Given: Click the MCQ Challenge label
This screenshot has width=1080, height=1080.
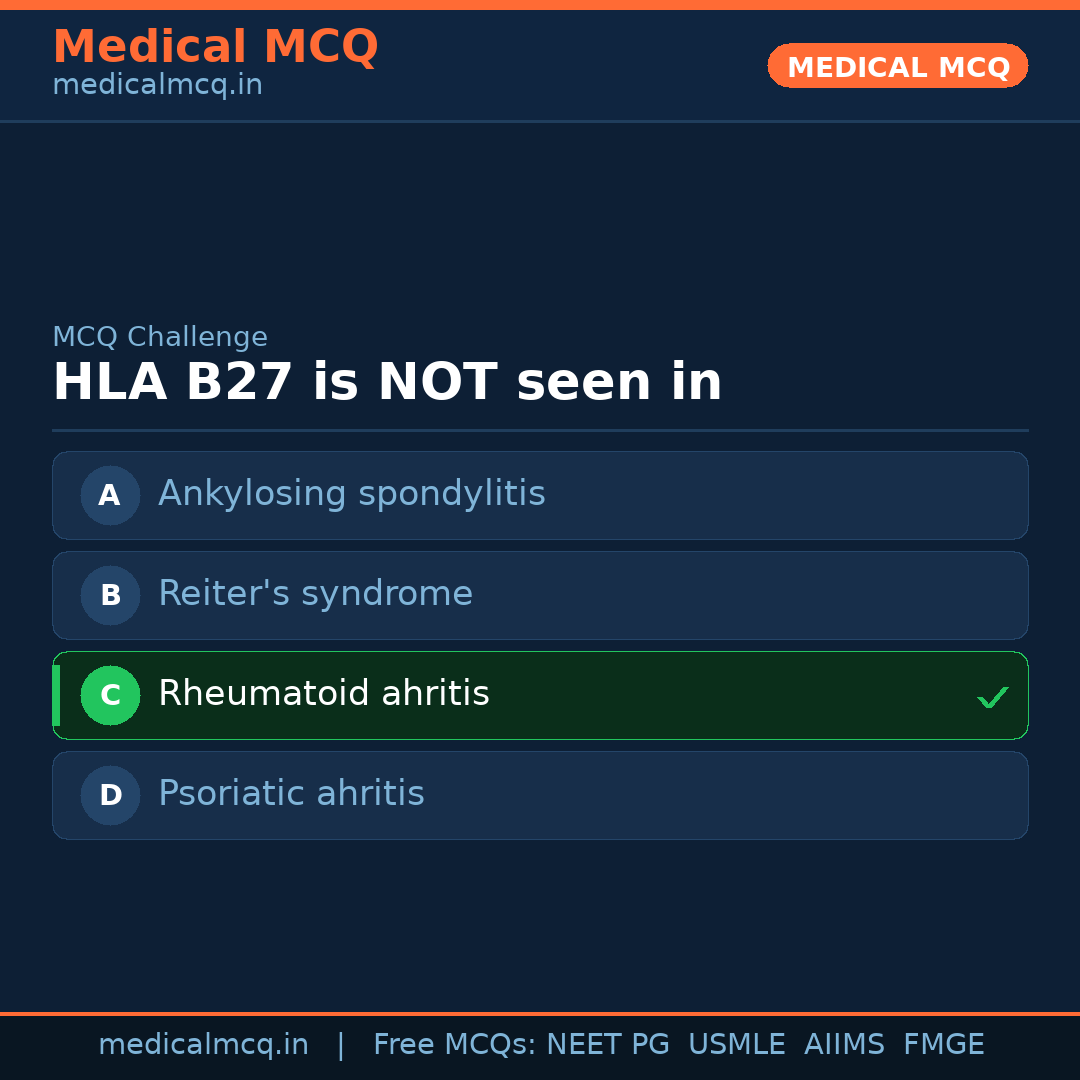Looking at the screenshot, I should [160, 338].
